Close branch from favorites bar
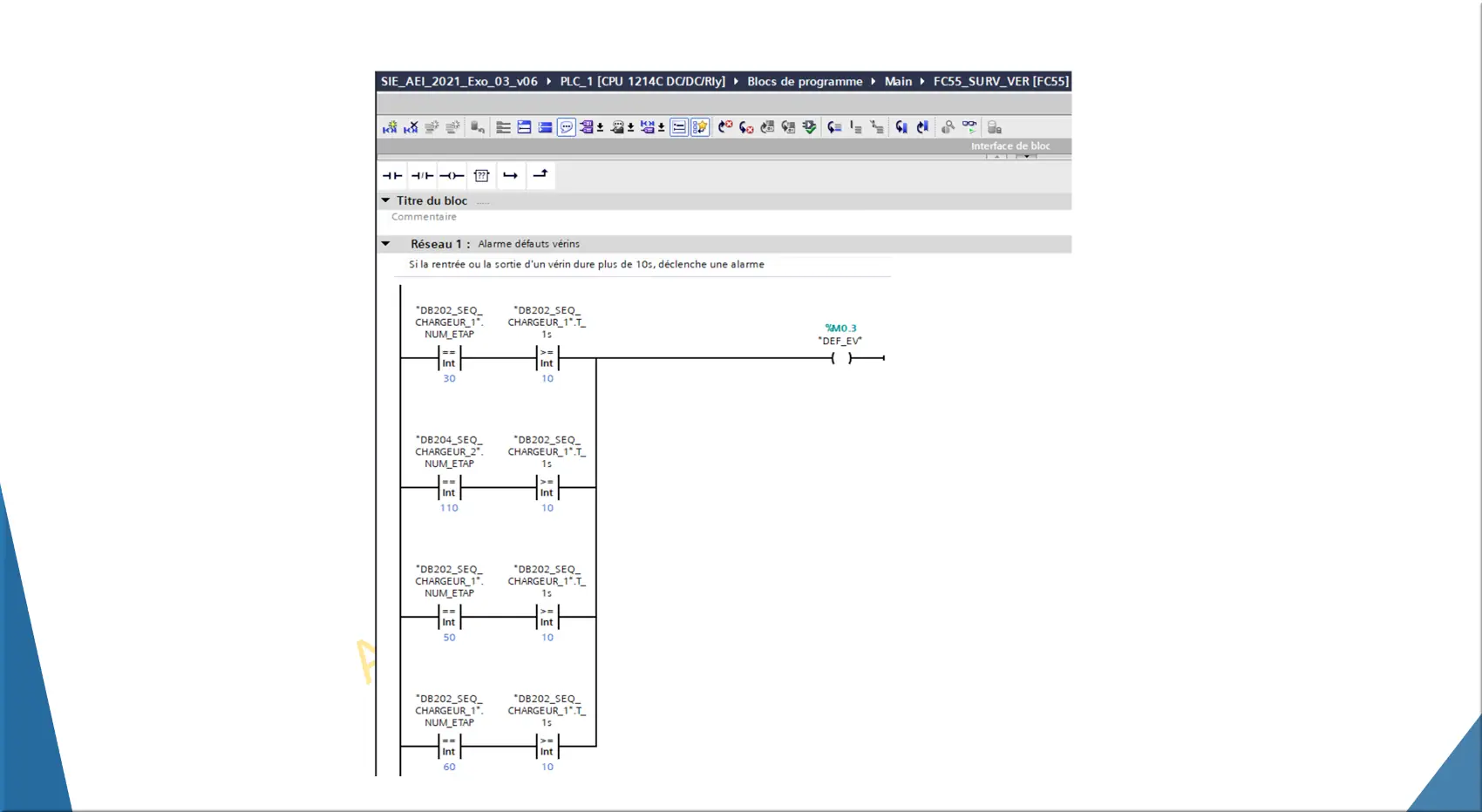The height and width of the screenshot is (812, 1482). 540,175
